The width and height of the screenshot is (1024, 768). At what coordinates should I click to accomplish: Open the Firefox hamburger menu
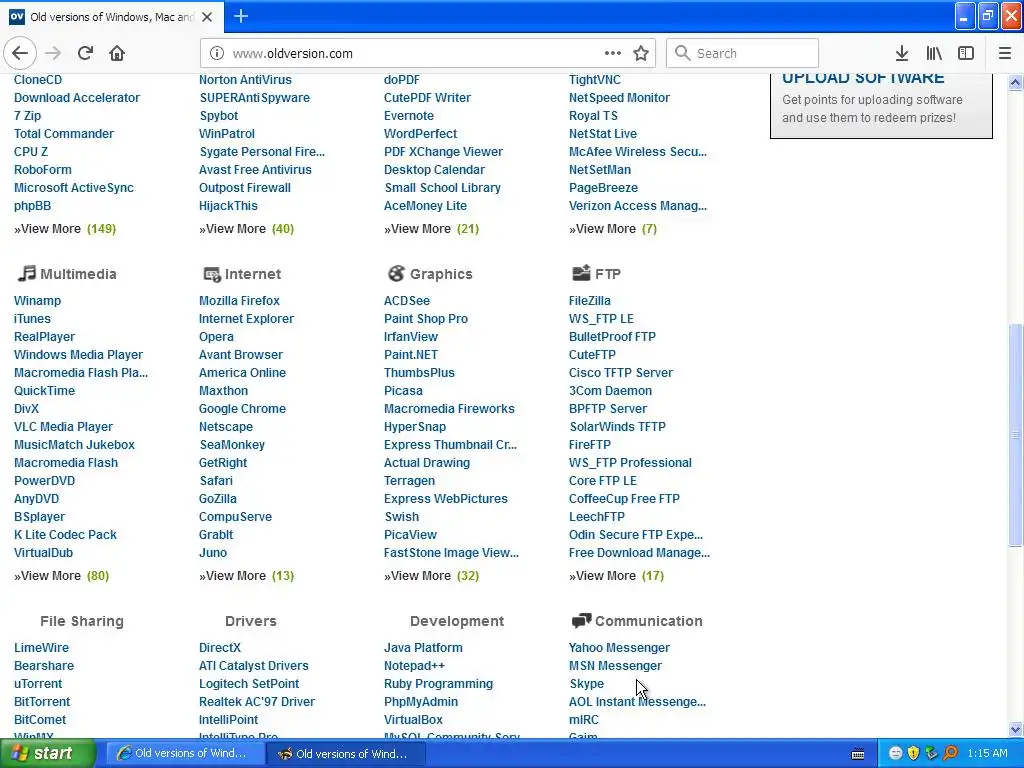pyautogui.click(x=1005, y=54)
